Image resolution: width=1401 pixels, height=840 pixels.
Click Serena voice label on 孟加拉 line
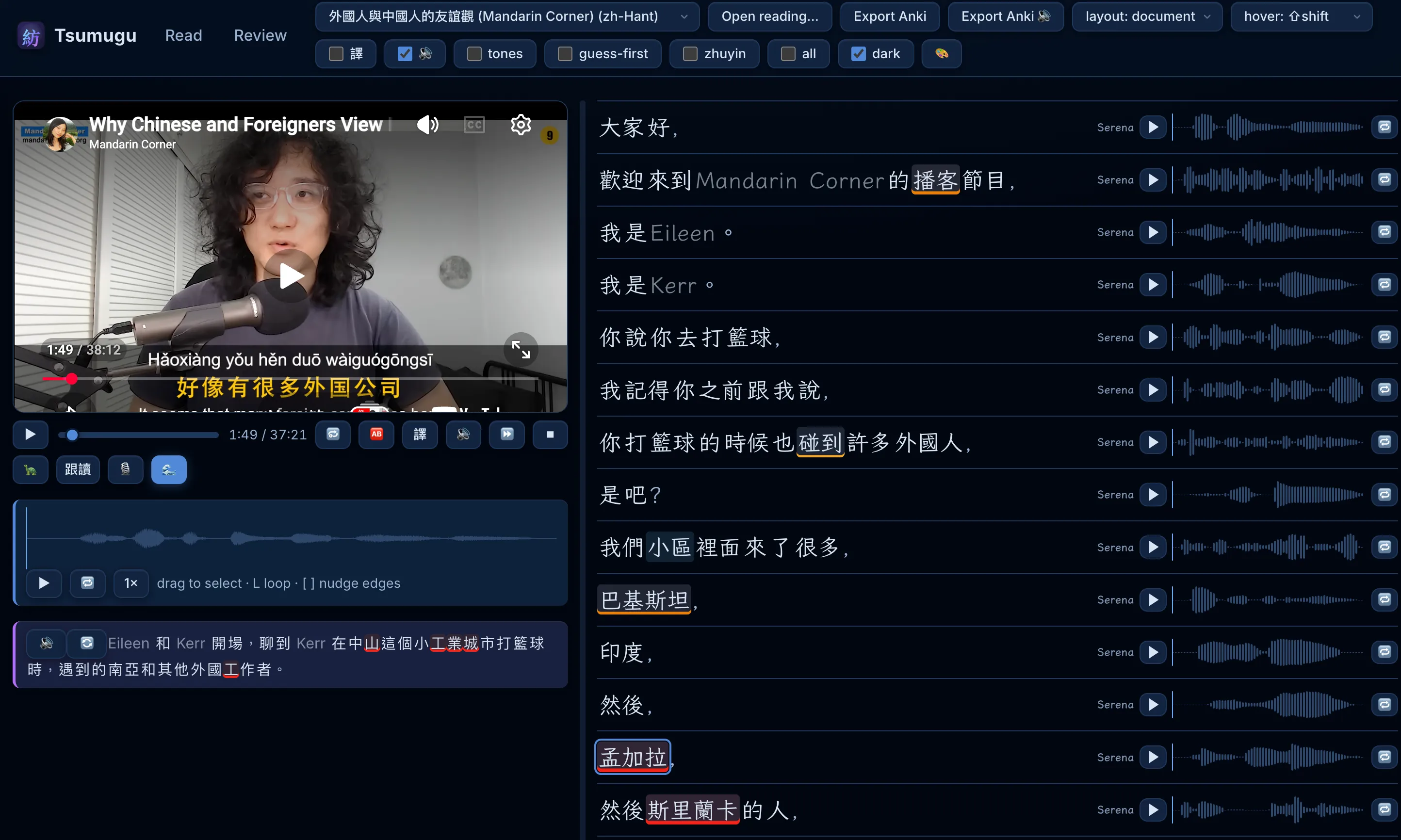click(1115, 758)
